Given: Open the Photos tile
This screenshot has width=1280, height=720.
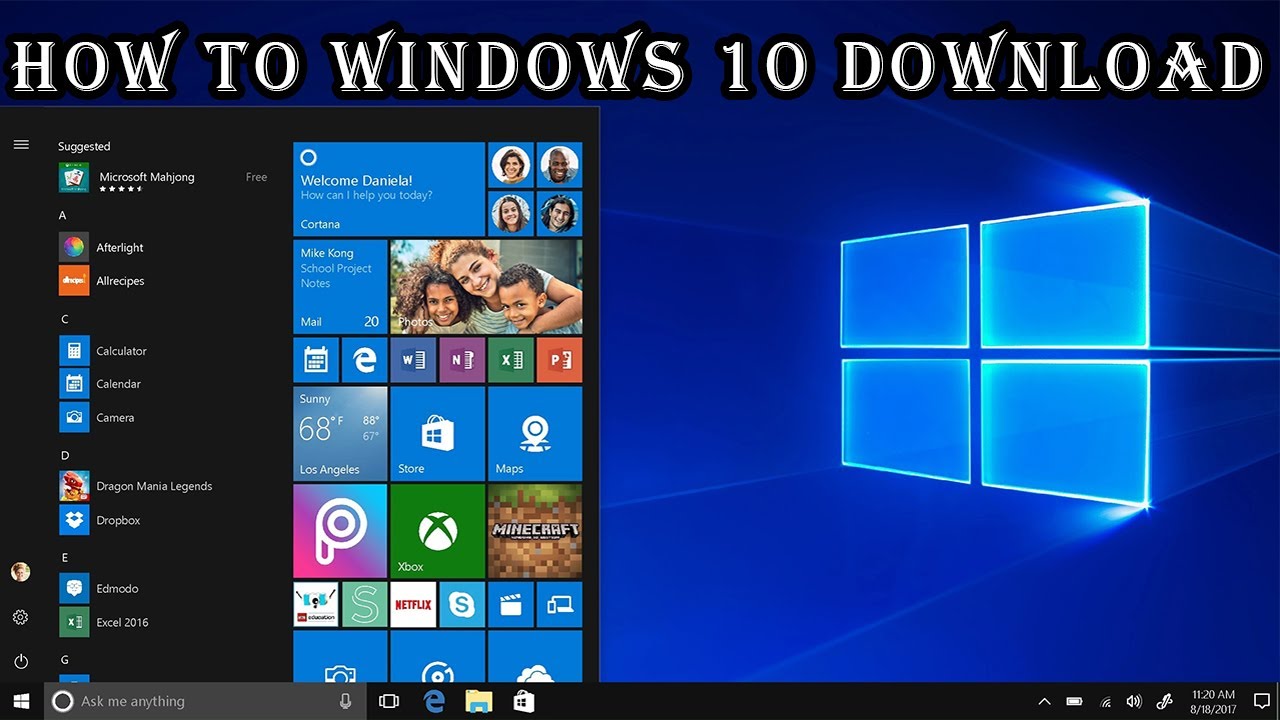Looking at the screenshot, I should coord(486,286).
